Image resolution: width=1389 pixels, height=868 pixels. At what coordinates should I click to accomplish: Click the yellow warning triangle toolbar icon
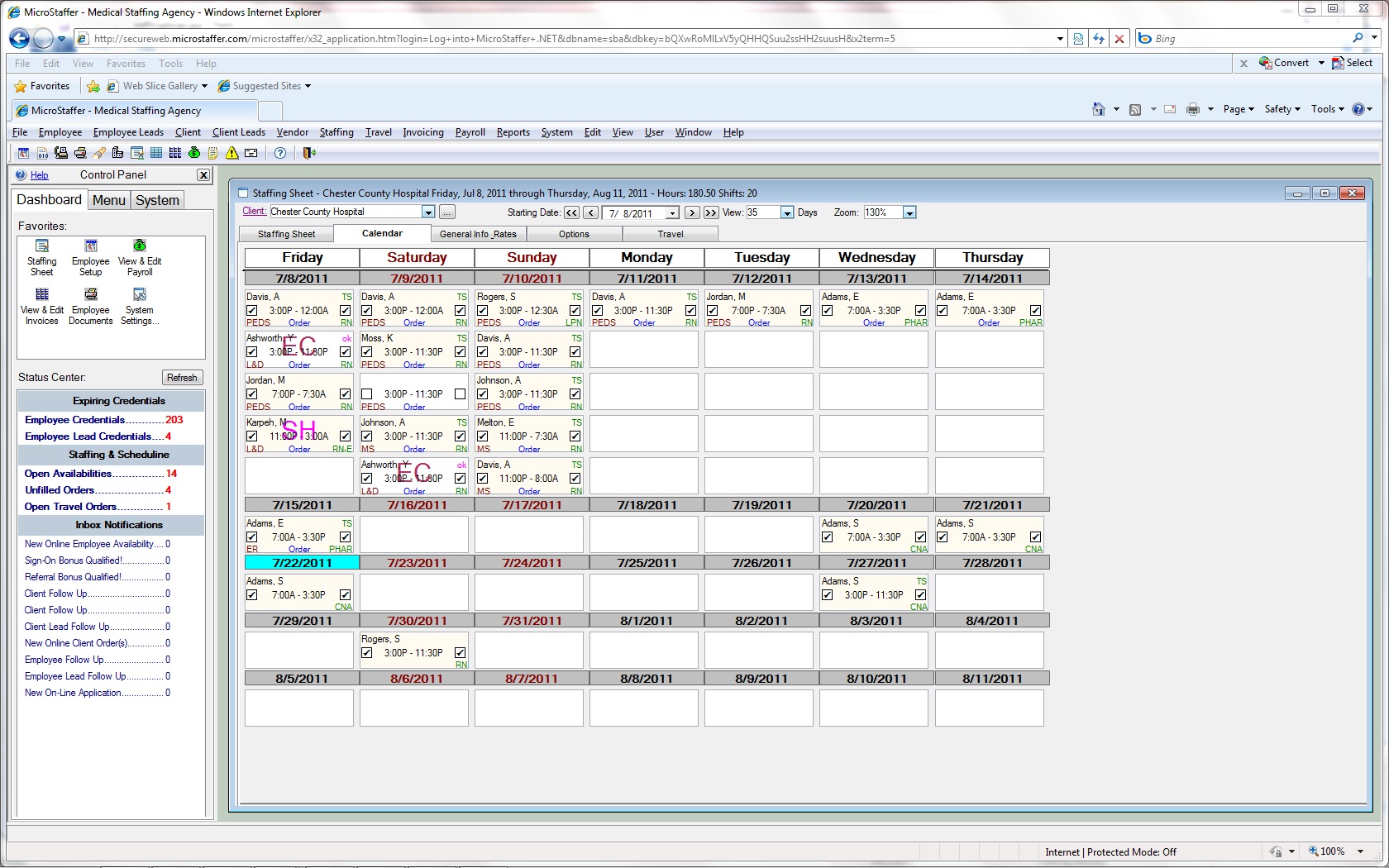(232, 153)
